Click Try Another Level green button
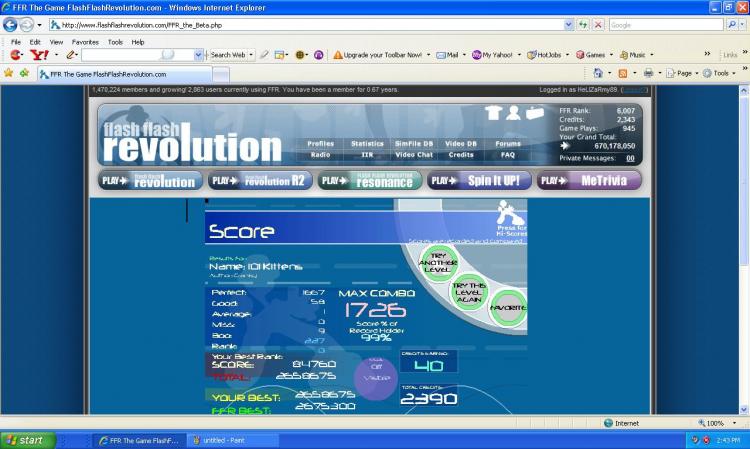 (438, 263)
